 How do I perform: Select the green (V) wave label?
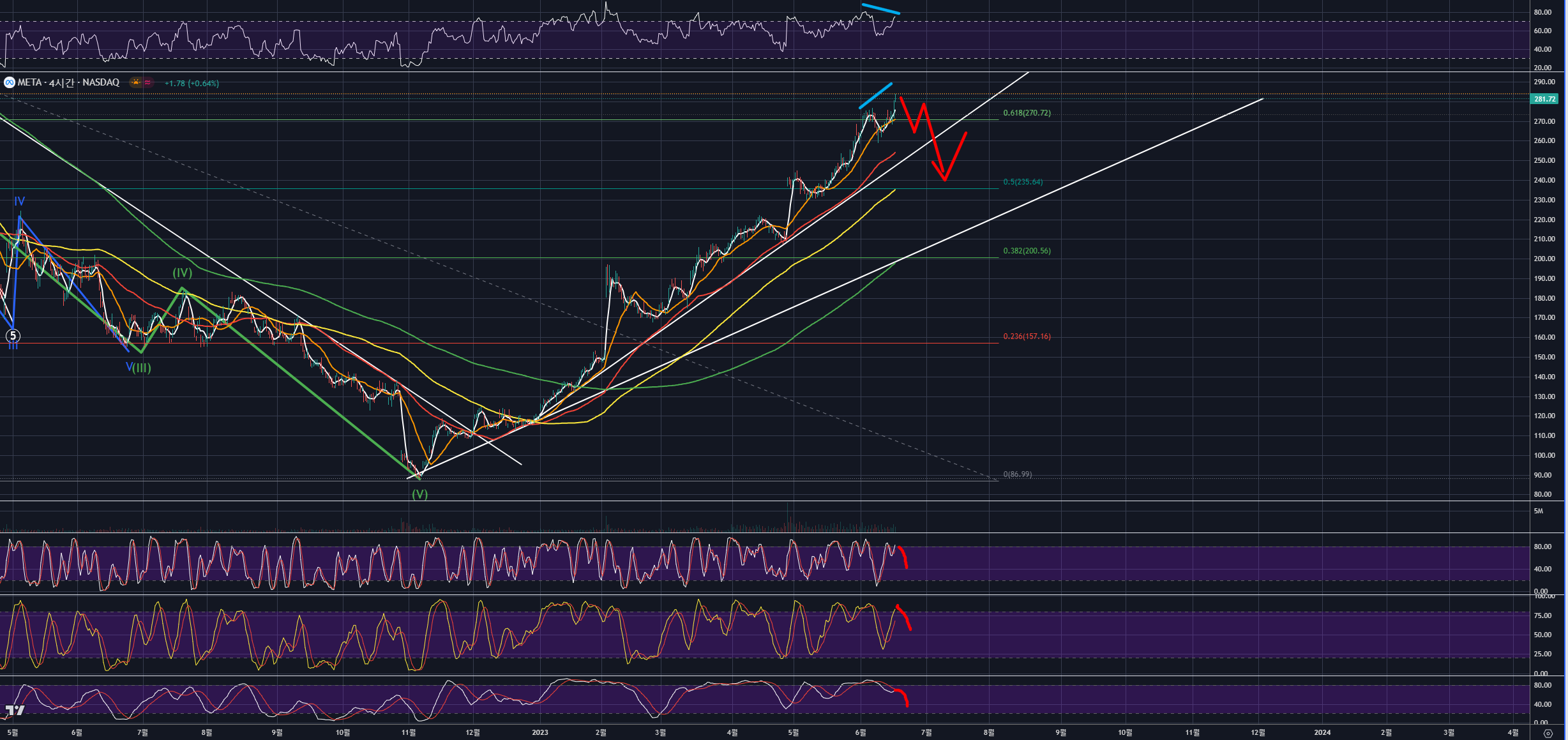pyautogui.click(x=419, y=494)
